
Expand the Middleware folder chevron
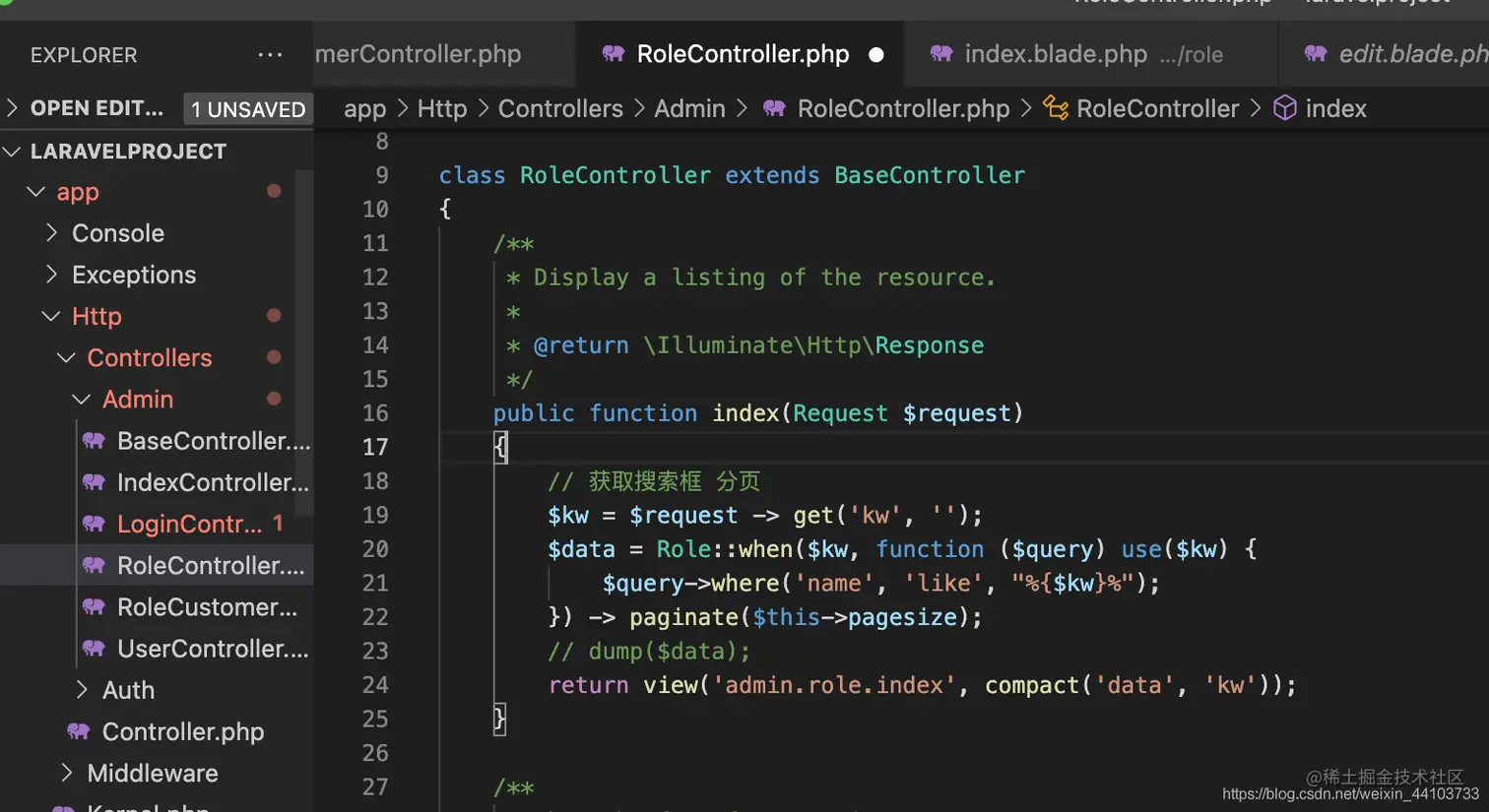tap(67, 773)
